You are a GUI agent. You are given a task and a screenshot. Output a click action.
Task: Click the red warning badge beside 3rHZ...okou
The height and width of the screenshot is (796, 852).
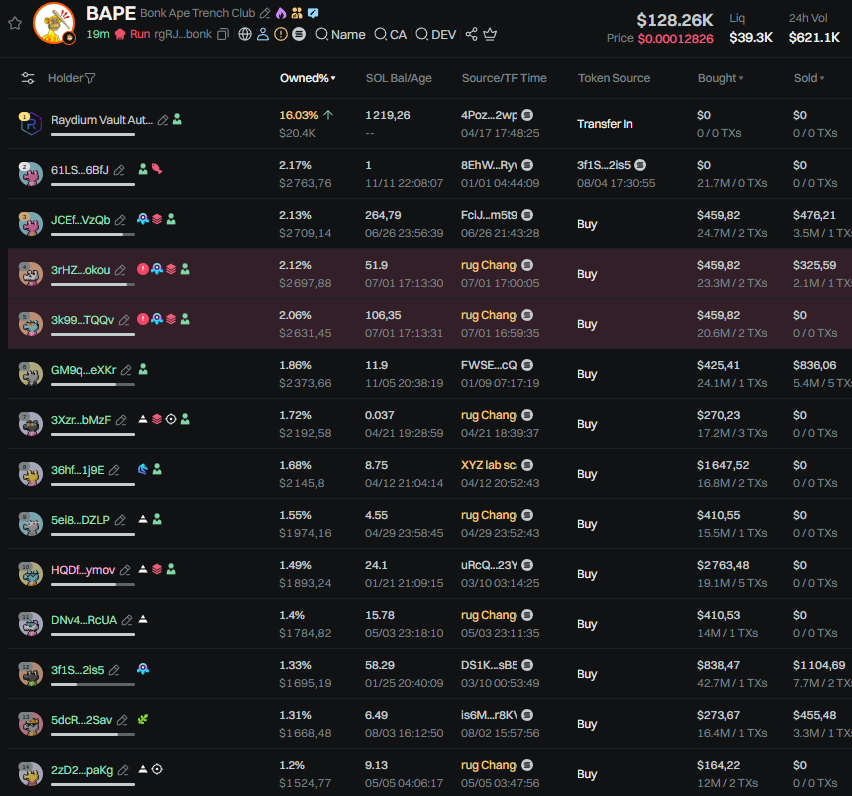tap(143, 269)
